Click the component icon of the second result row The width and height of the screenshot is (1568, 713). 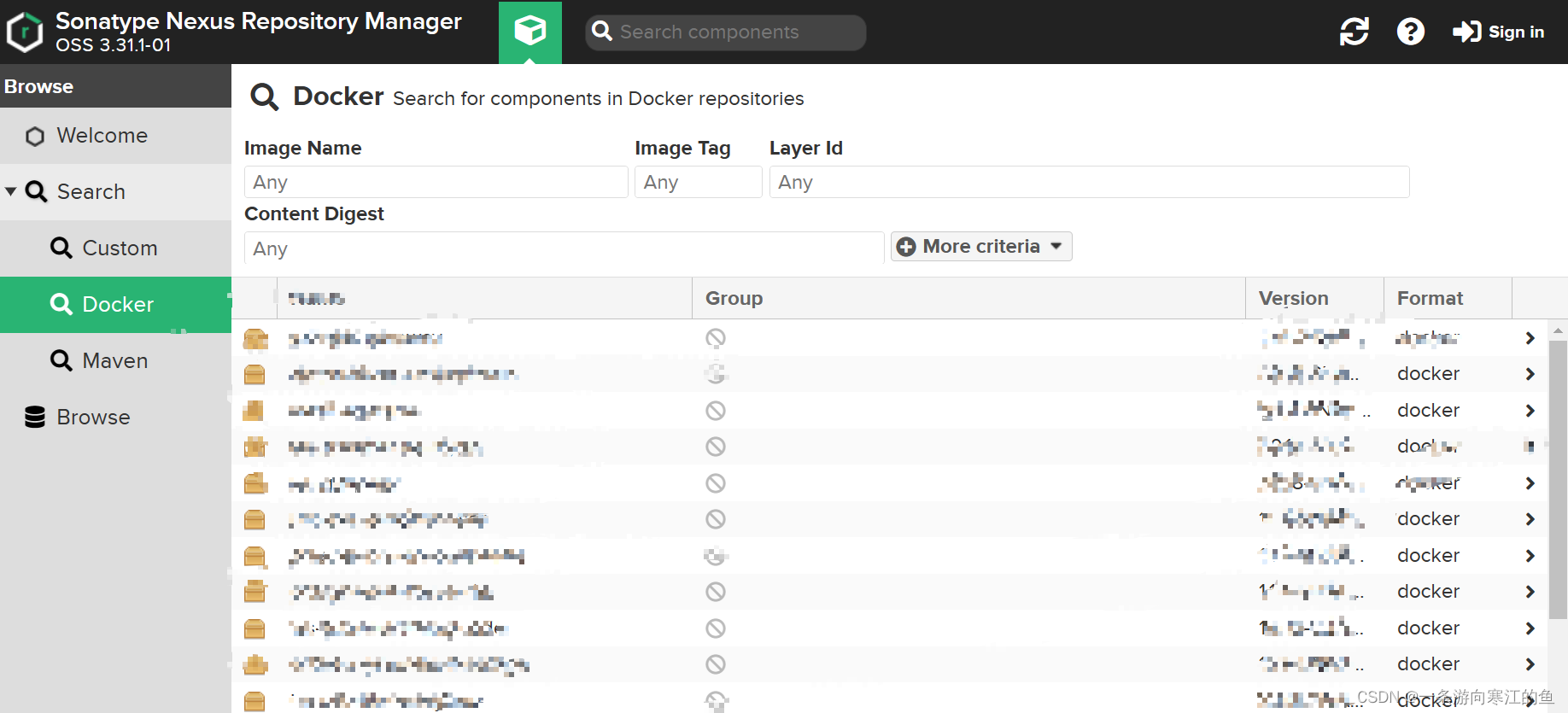pos(255,374)
